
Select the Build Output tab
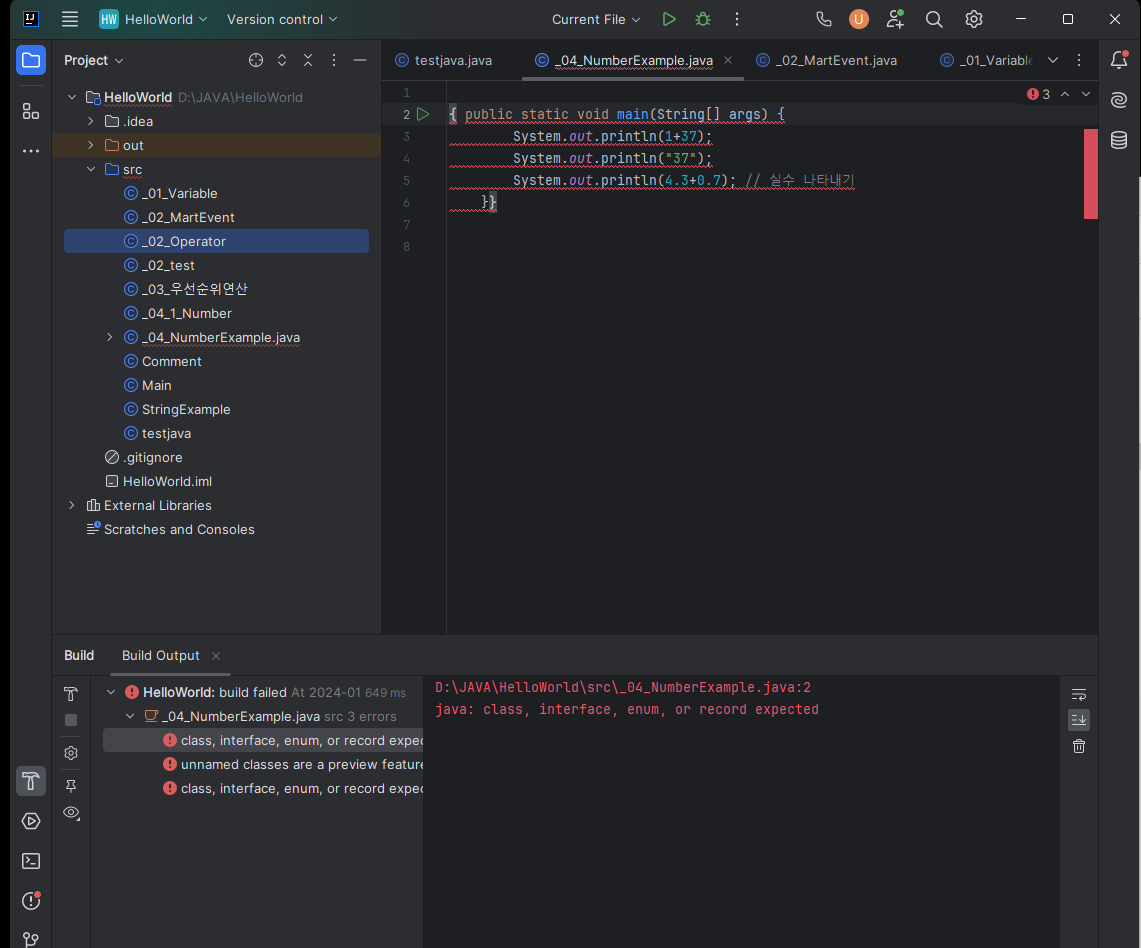(x=161, y=655)
